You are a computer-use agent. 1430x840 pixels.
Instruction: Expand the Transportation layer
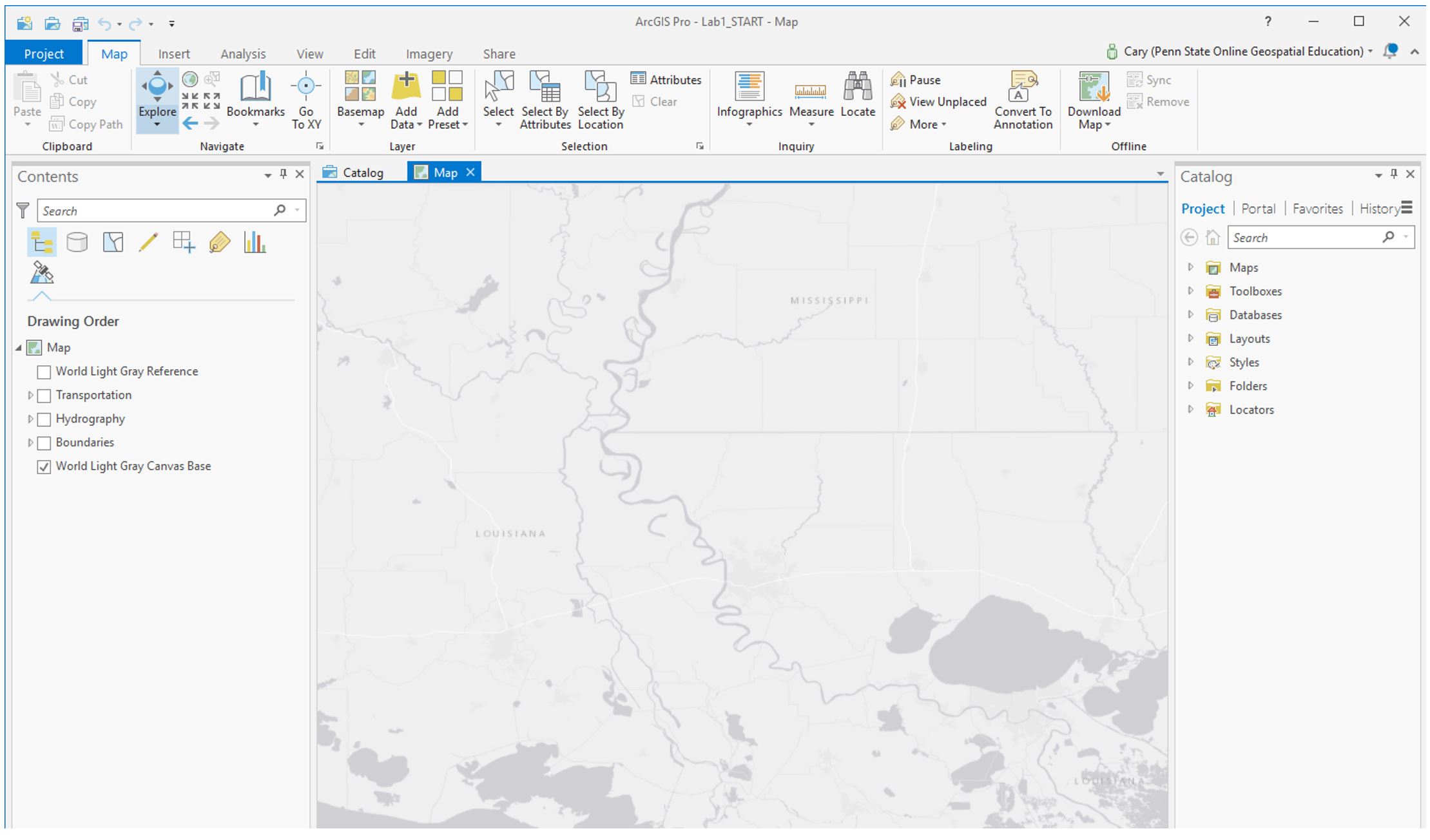tap(30, 396)
